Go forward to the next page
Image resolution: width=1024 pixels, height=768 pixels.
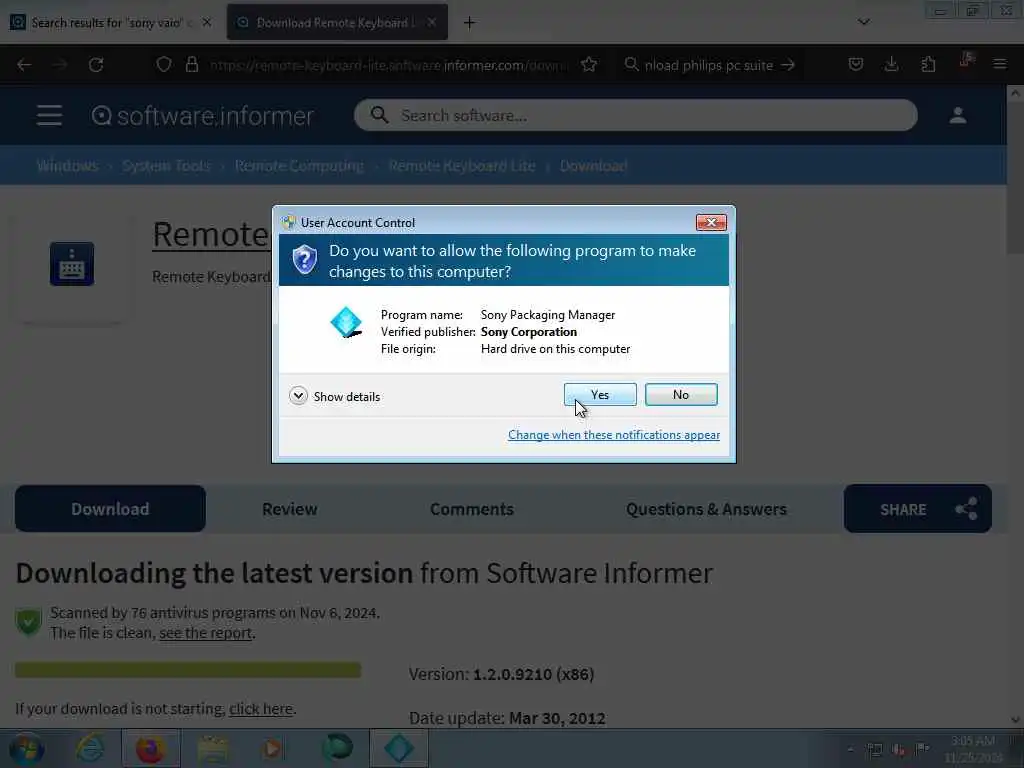tap(59, 65)
